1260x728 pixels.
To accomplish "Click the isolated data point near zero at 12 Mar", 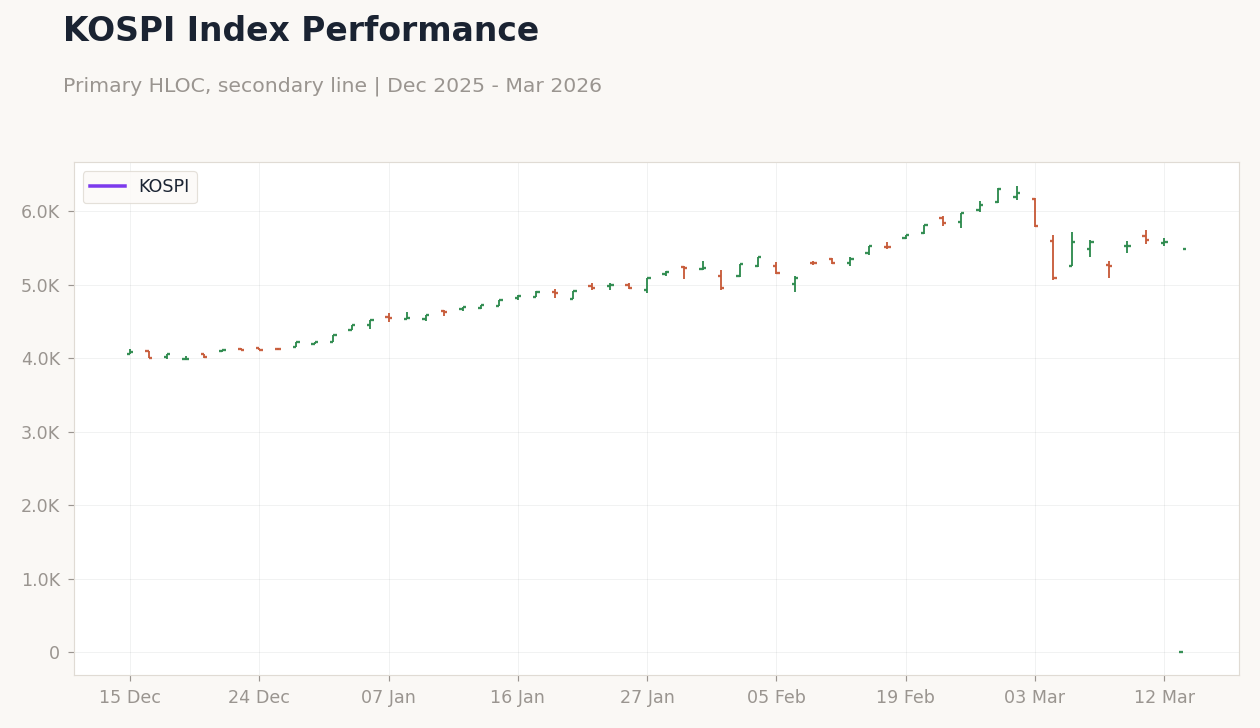I will [1180, 651].
